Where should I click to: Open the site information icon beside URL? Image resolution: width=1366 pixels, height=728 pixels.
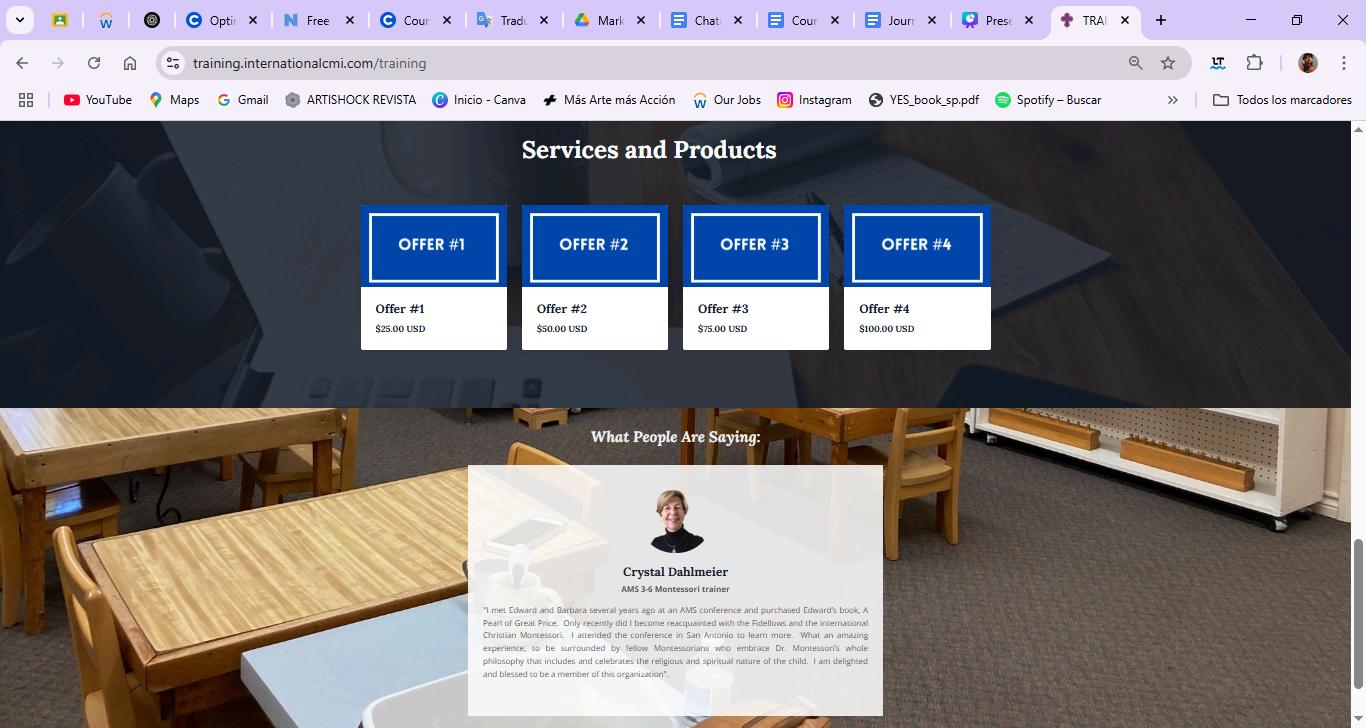tap(173, 63)
